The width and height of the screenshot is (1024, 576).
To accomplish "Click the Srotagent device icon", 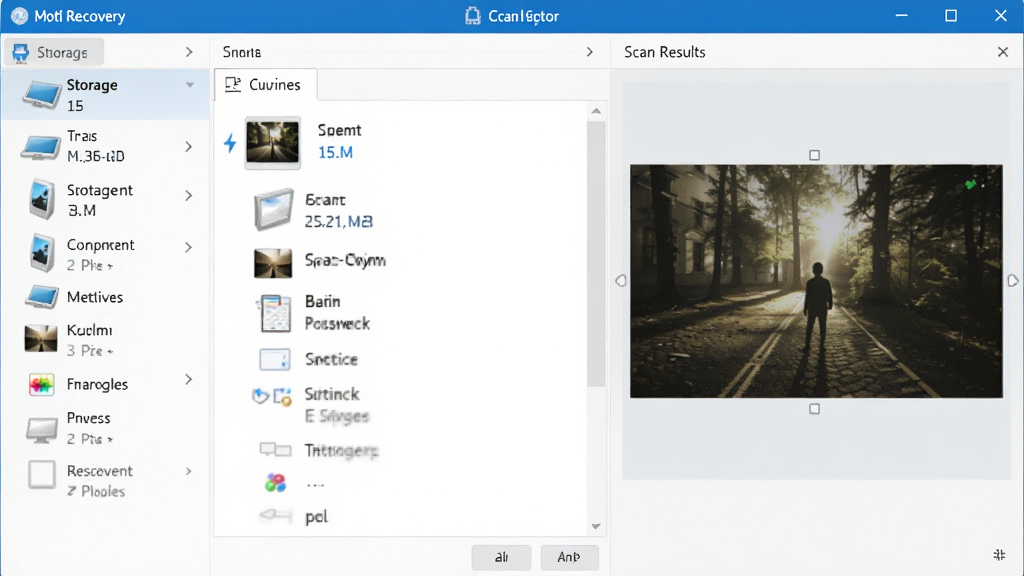I will [42, 199].
